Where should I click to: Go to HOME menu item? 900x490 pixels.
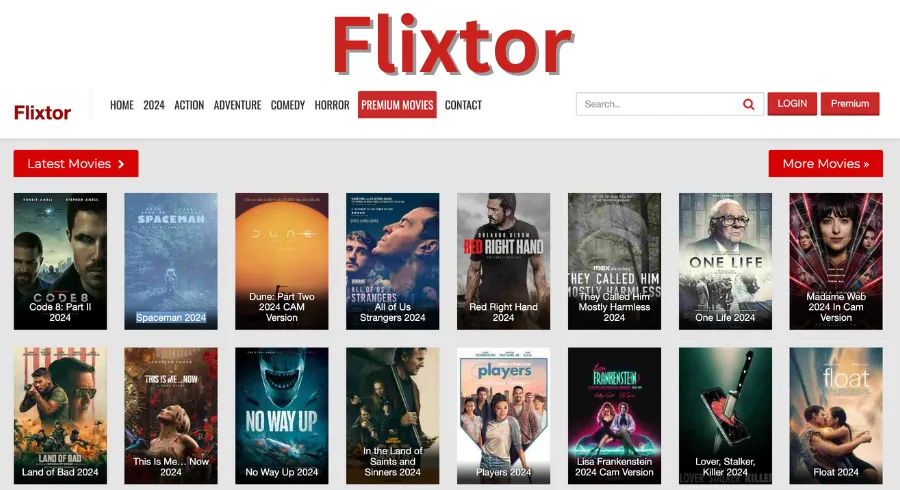122,105
